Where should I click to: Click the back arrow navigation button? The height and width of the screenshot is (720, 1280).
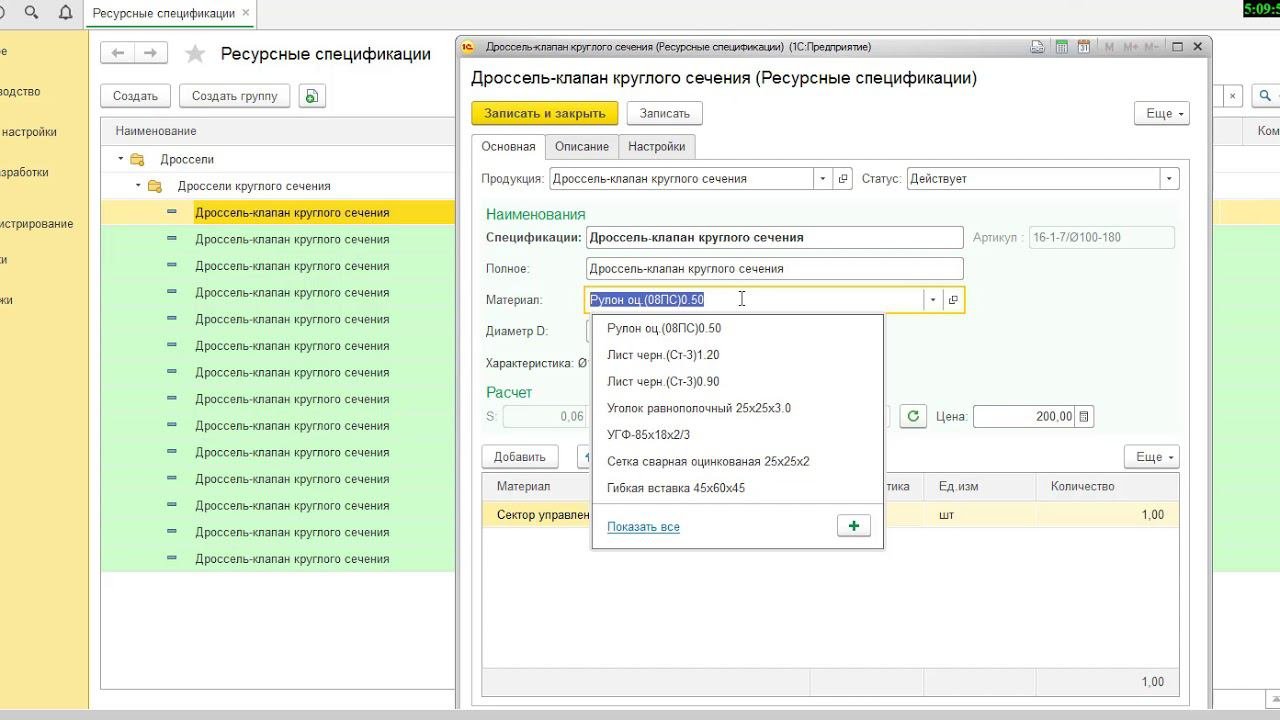pos(119,53)
